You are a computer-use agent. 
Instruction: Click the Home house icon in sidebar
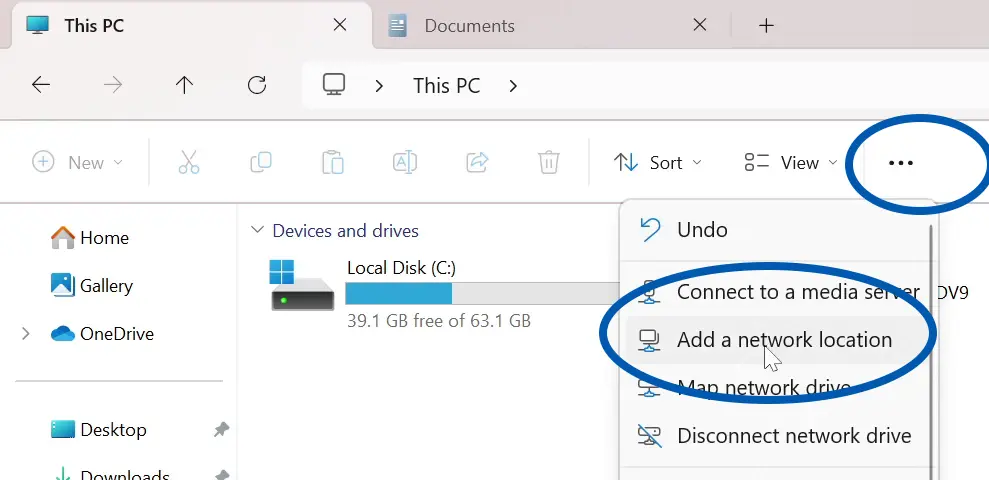tap(62, 238)
